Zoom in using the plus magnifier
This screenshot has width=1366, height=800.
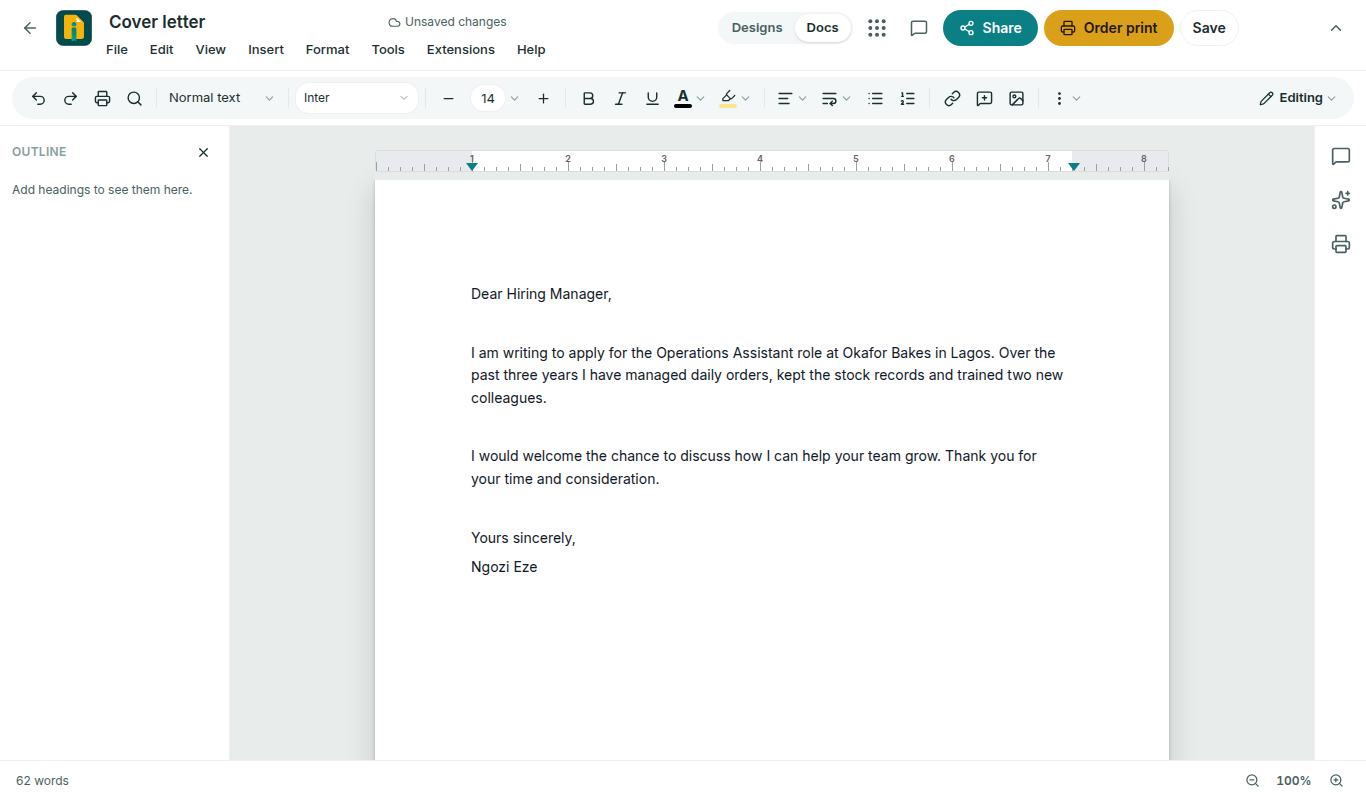click(x=1336, y=780)
